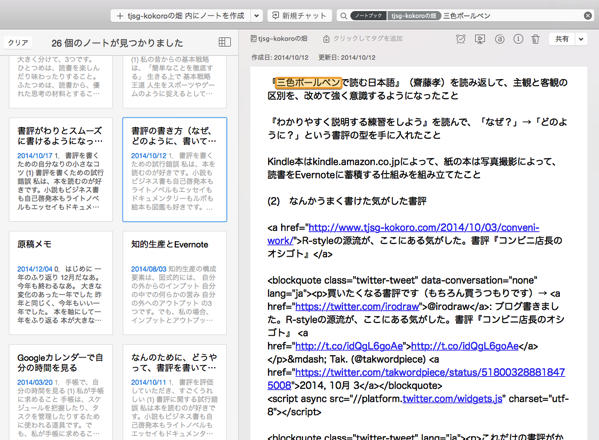Click the highlighted 三色ボールペン search match
The width and height of the screenshot is (599, 440).
[x=308, y=82]
